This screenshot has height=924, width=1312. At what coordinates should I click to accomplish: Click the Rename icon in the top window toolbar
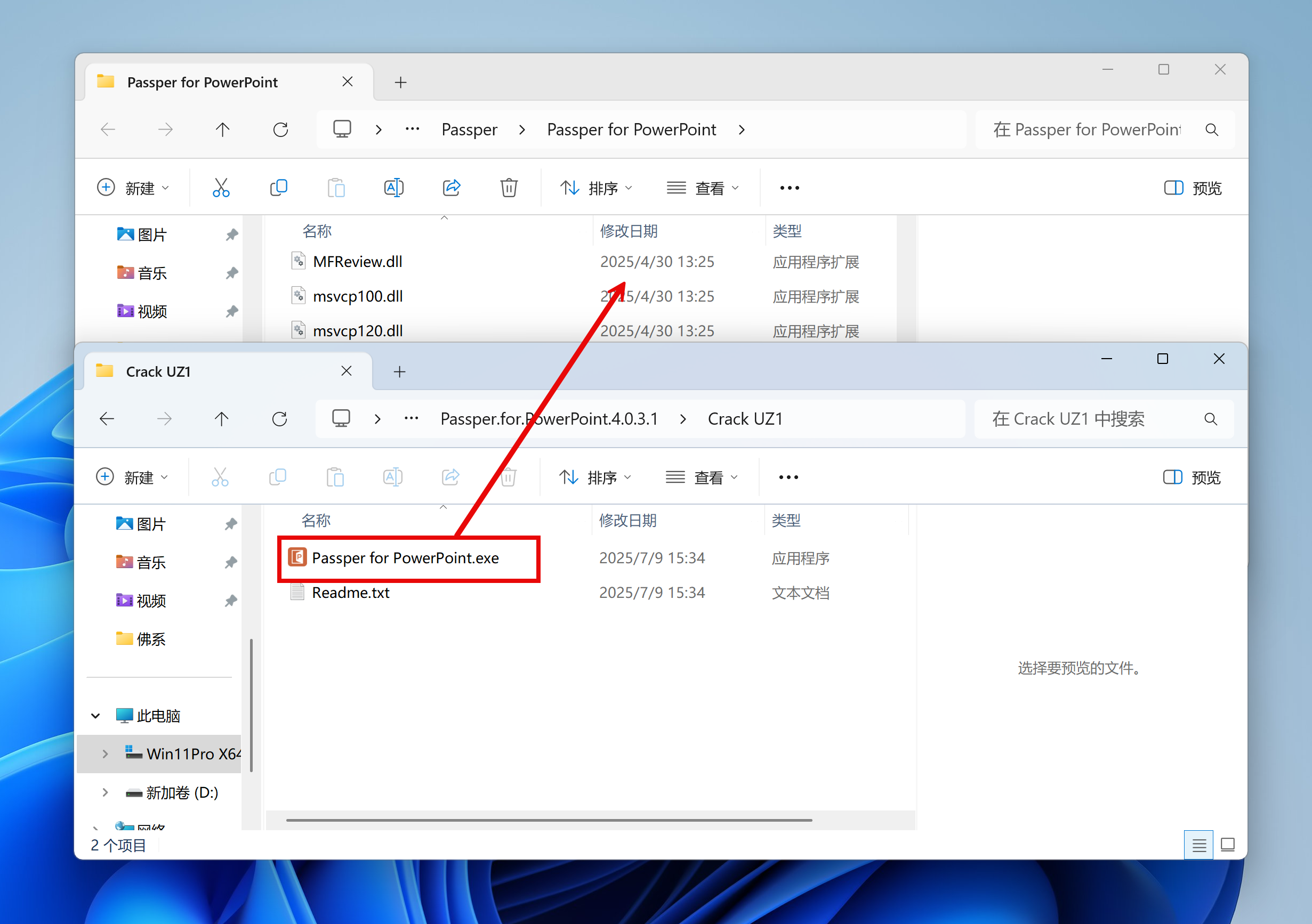[394, 188]
